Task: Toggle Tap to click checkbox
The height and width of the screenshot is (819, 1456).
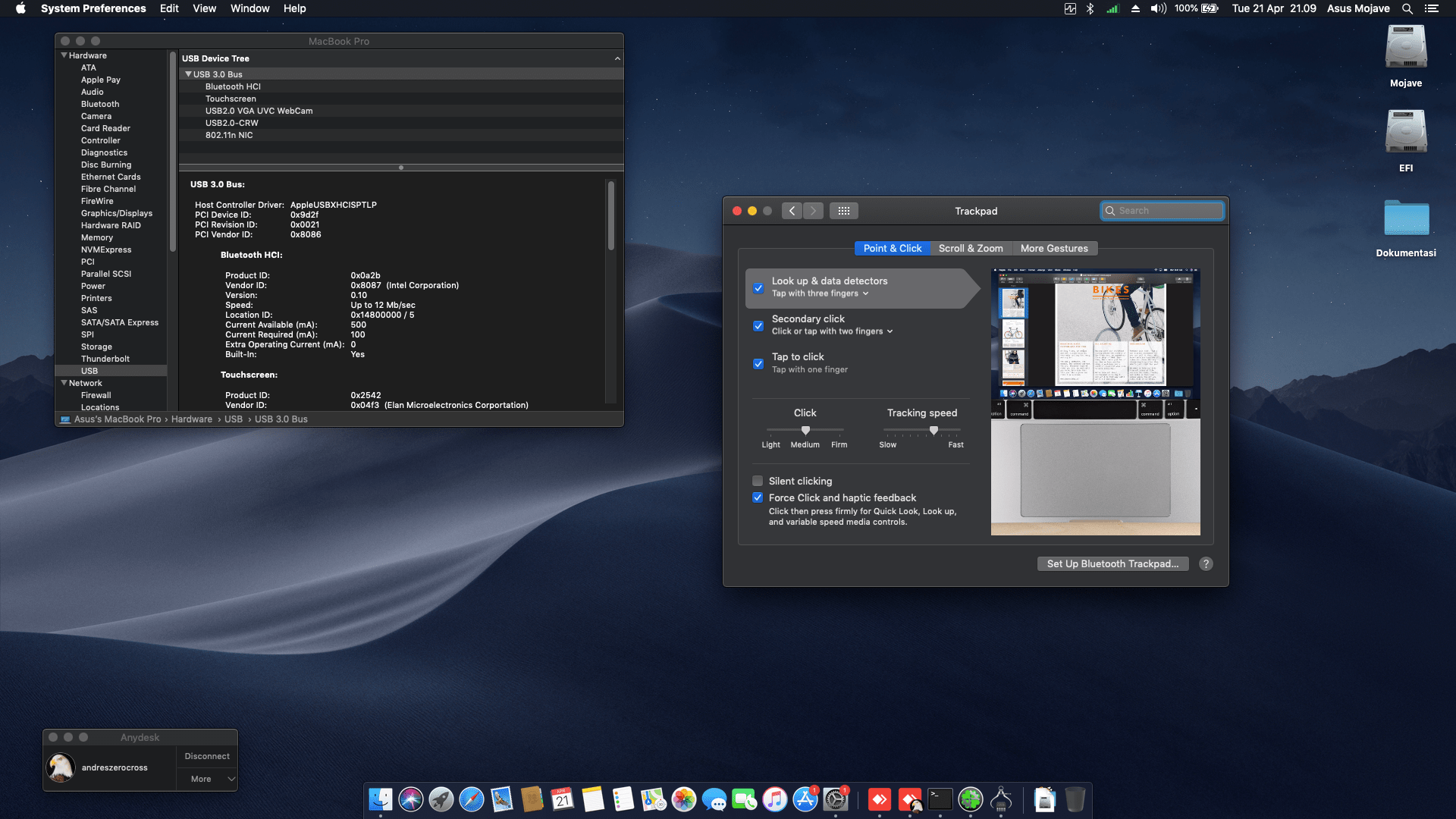Action: point(758,364)
